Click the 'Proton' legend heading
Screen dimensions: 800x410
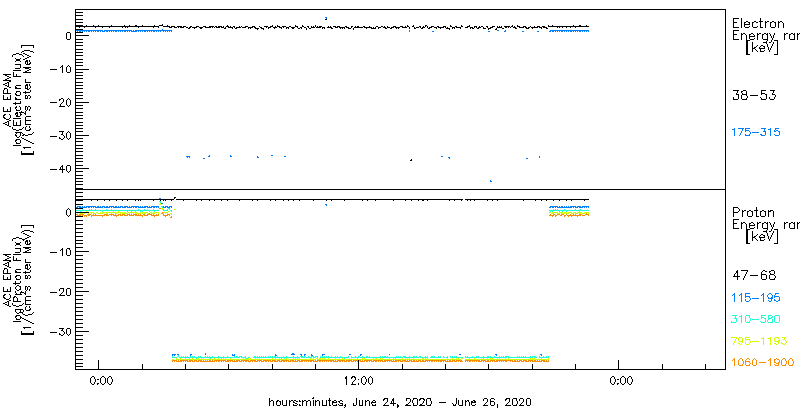pos(754,213)
